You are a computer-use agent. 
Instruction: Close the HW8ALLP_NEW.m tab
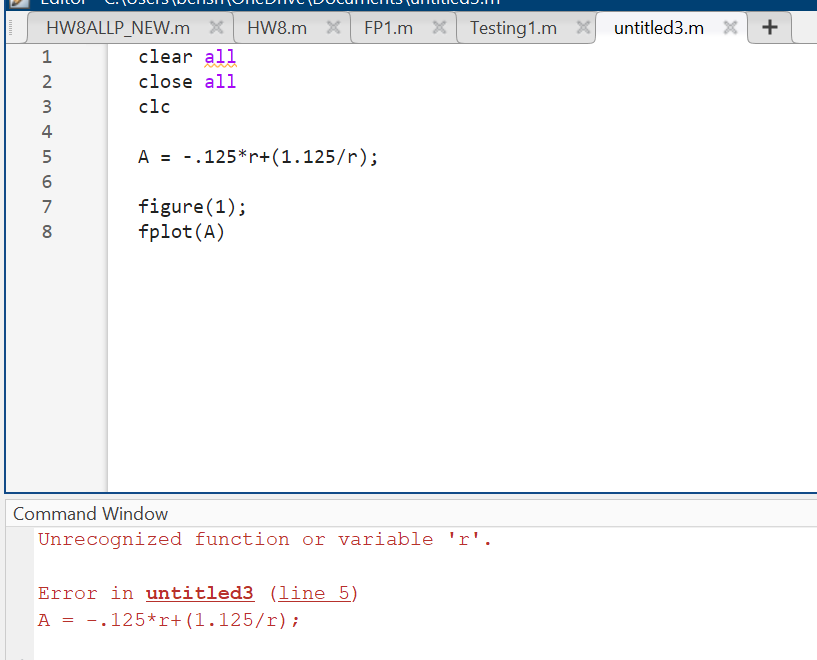click(216, 28)
